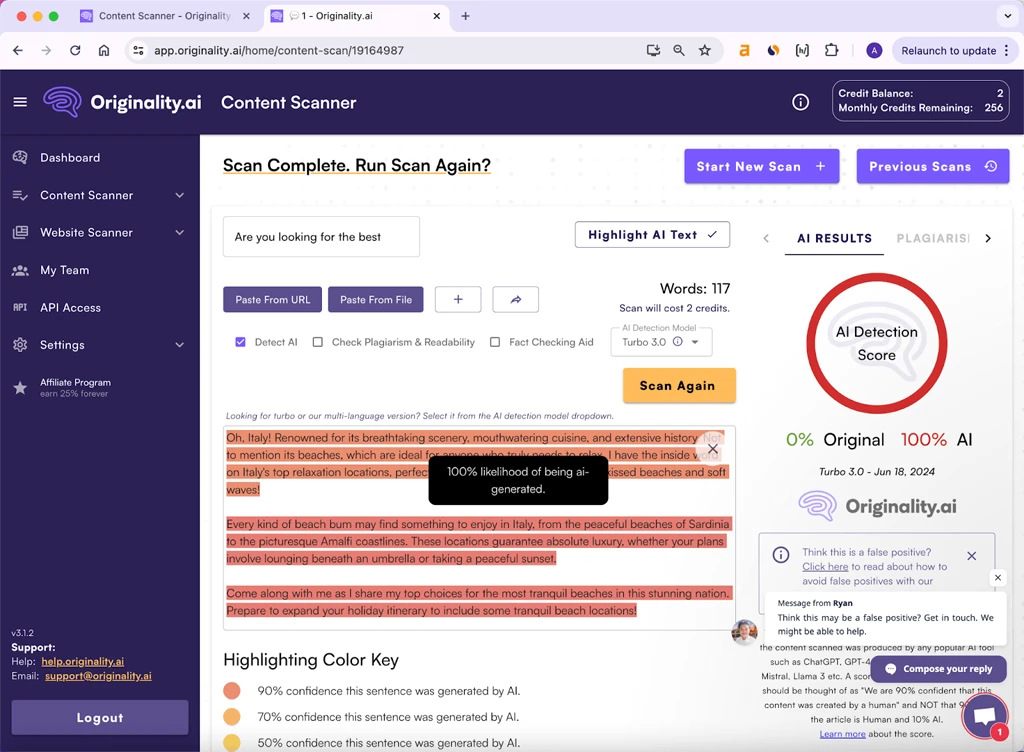1024x752 pixels.
Task: Click Compose your reply button
Action: [938, 668]
